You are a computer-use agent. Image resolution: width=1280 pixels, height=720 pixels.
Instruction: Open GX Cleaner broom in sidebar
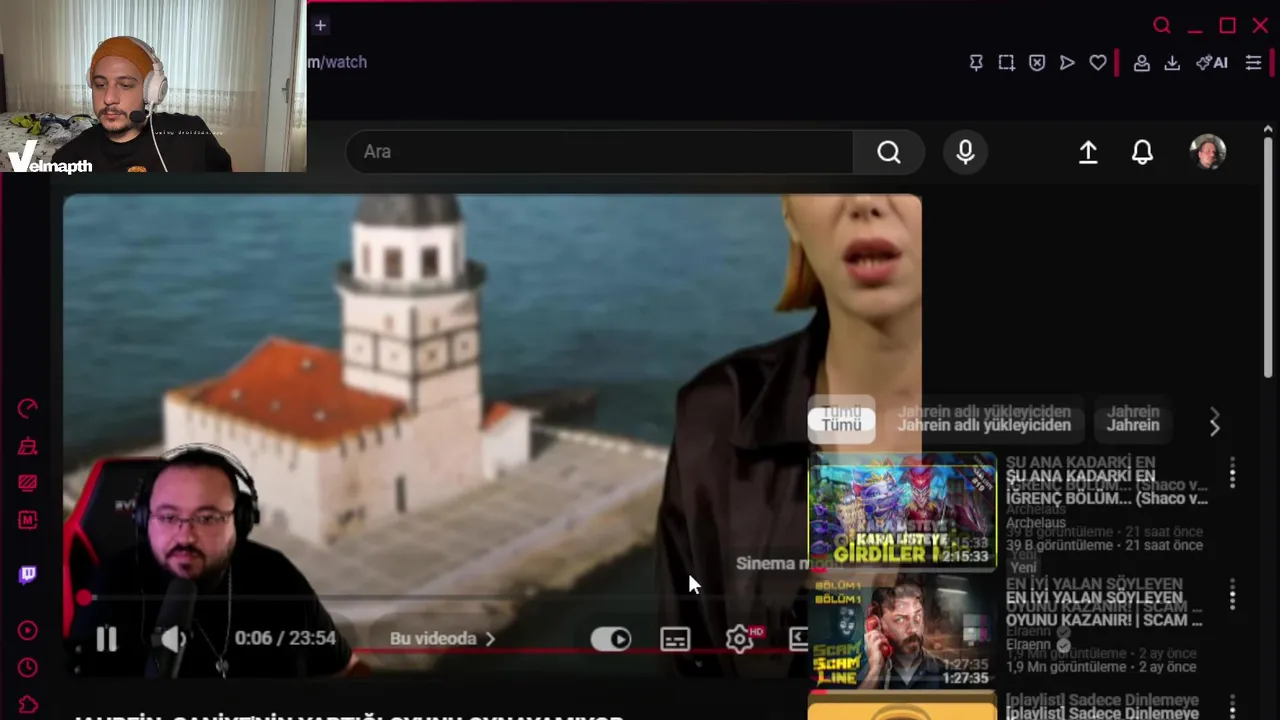[x=28, y=446]
